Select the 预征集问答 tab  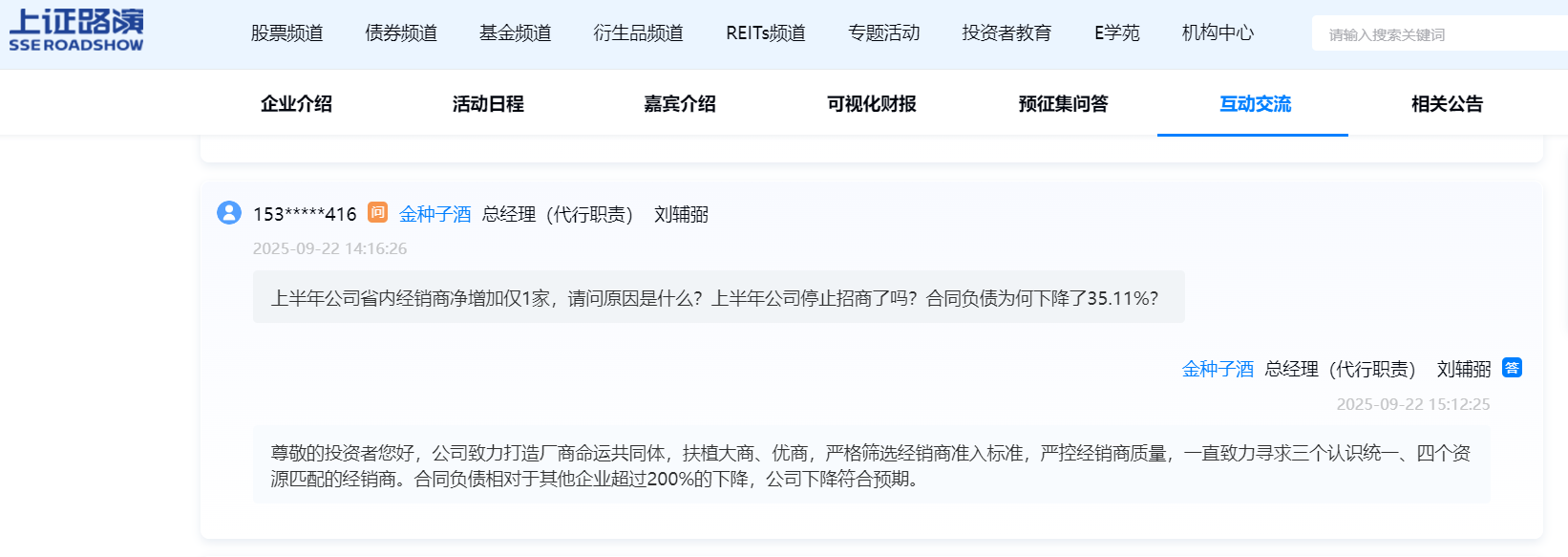[x=1063, y=104]
